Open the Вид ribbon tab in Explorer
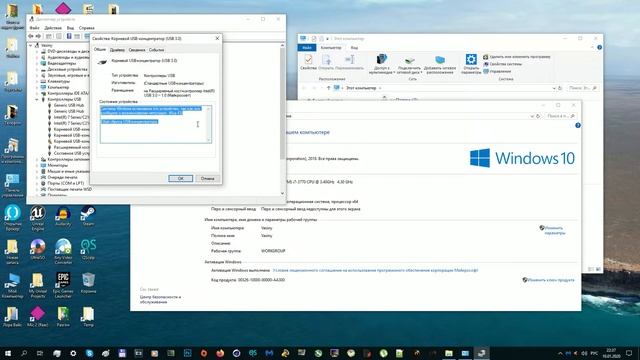The height and width of the screenshot is (360, 640). point(354,48)
